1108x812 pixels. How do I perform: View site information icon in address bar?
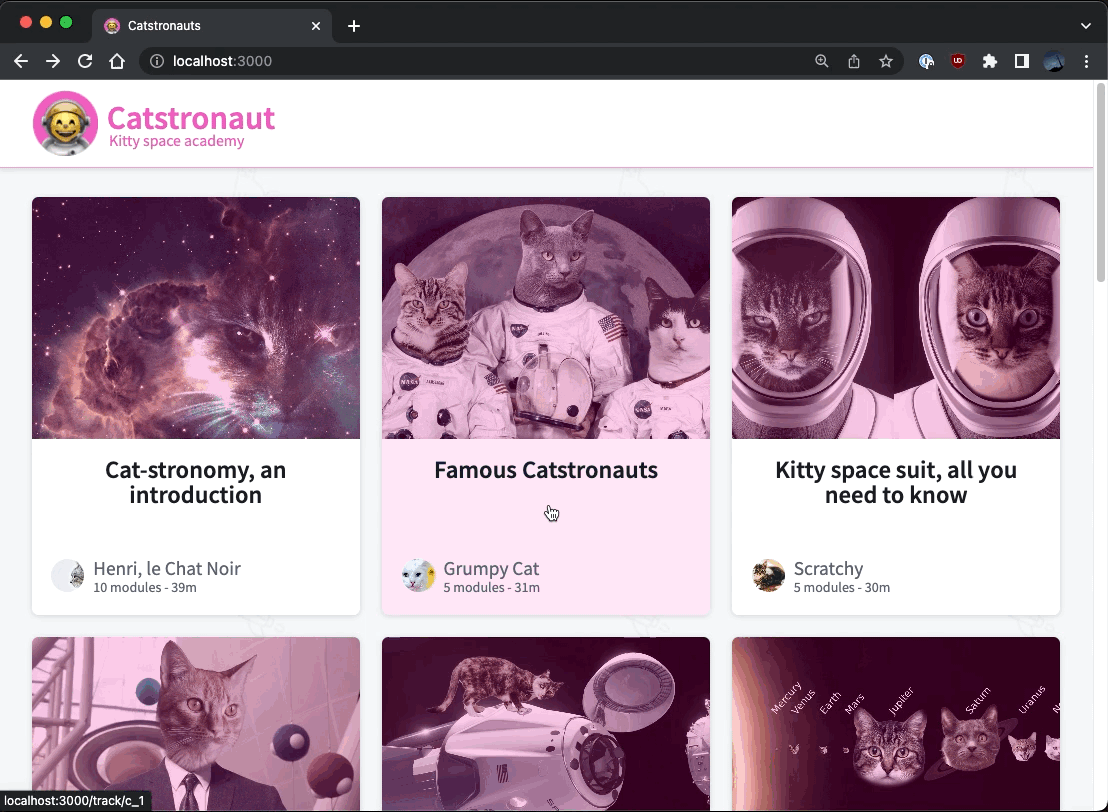(x=157, y=61)
